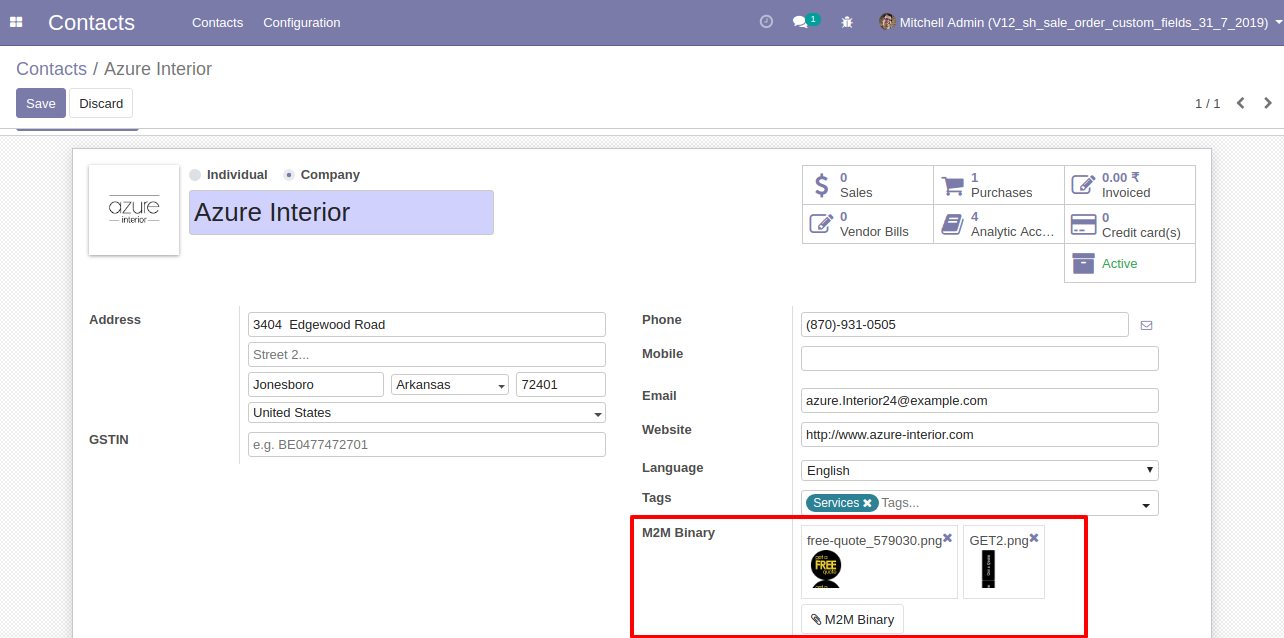Click the Save button
The height and width of the screenshot is (638, 1284).
[41, 103]
